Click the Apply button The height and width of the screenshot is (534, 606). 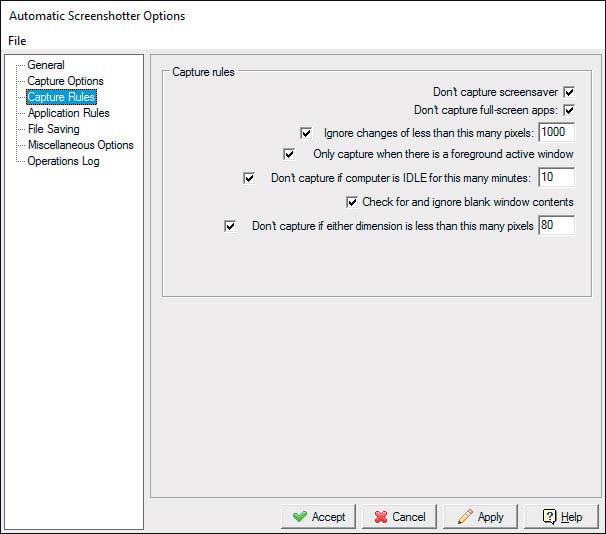[x=480, y=517]
